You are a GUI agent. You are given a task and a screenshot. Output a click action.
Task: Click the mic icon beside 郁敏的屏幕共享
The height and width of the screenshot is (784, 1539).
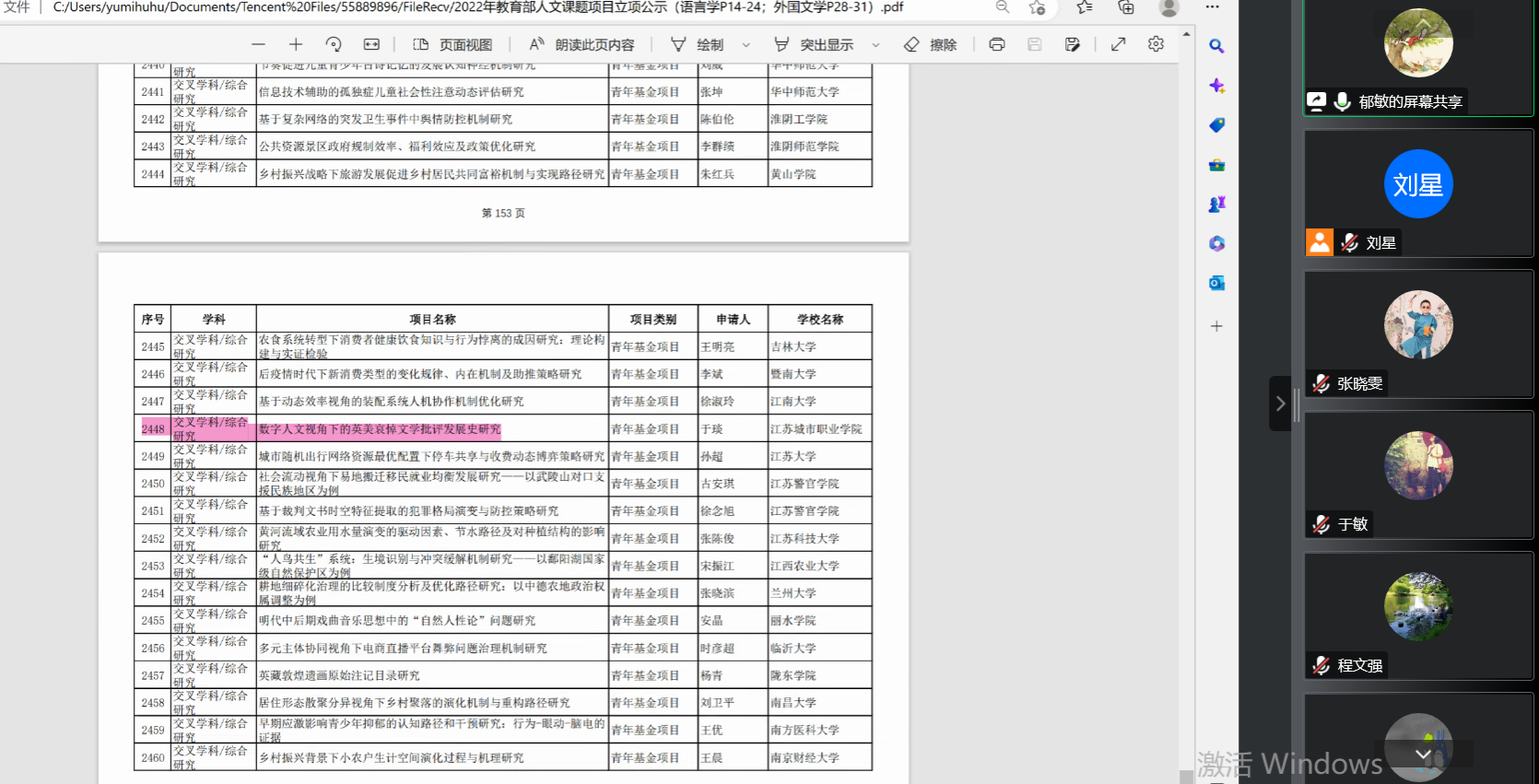1343,101
